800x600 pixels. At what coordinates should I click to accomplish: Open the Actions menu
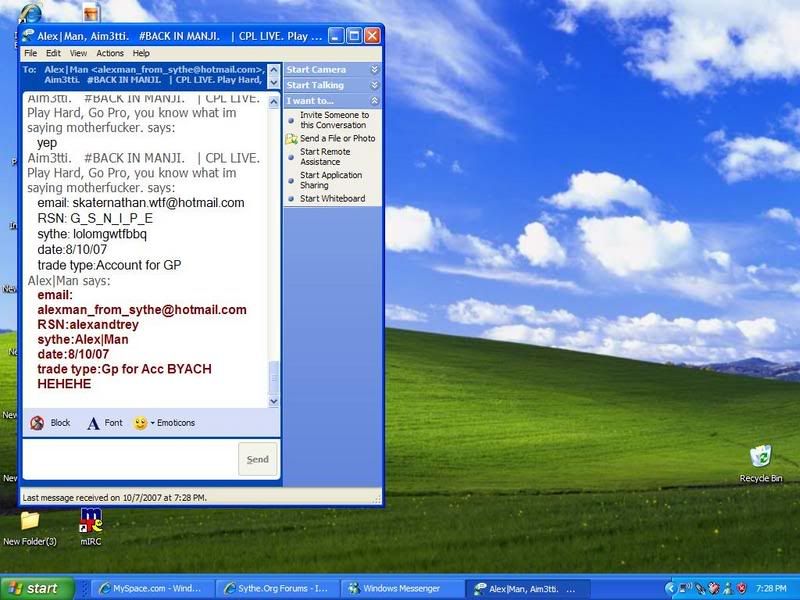[110, 53]
